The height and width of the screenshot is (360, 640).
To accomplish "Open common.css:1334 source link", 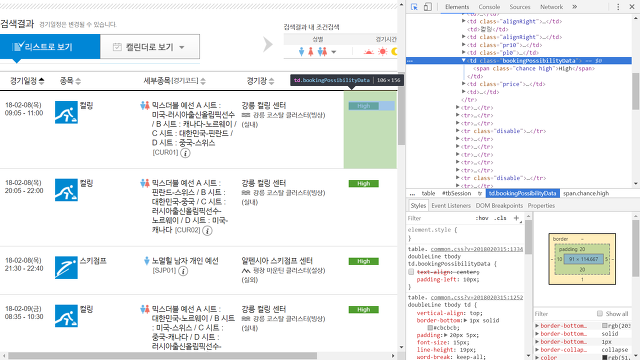I will pyautogui.click(x=477, y=249).
